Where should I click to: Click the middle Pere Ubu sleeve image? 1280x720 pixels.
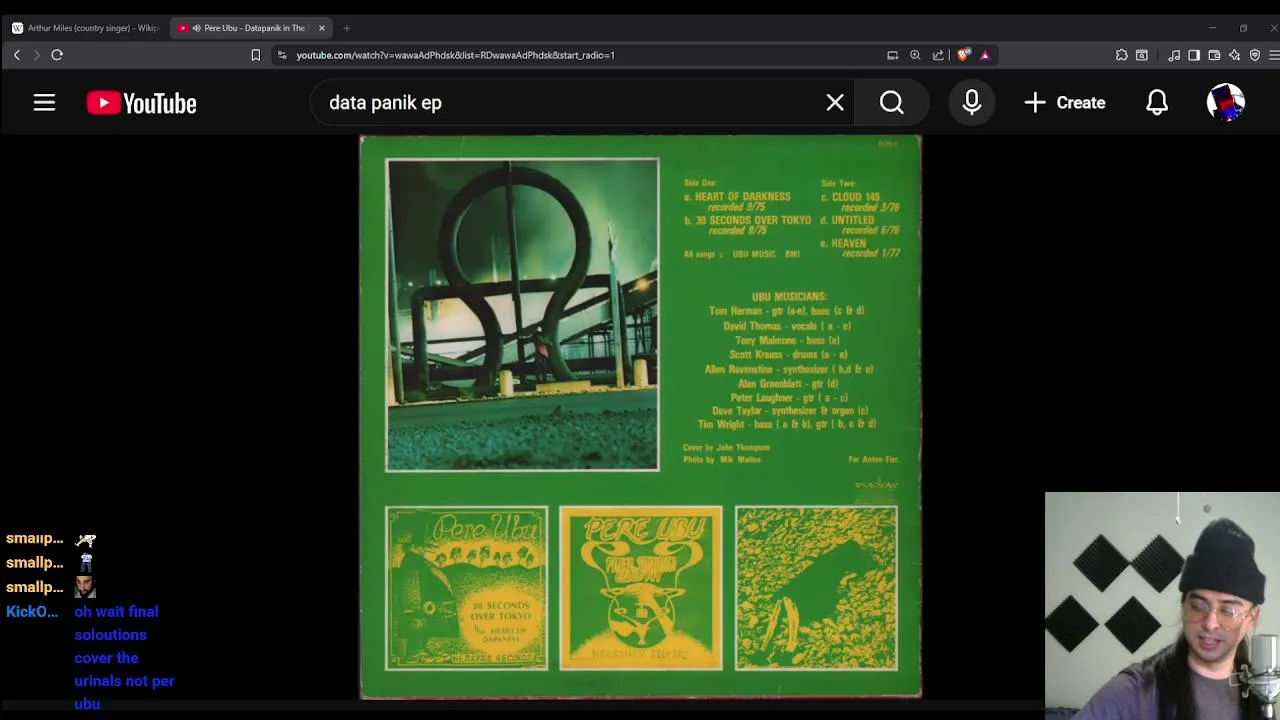(x=641, y=588)
